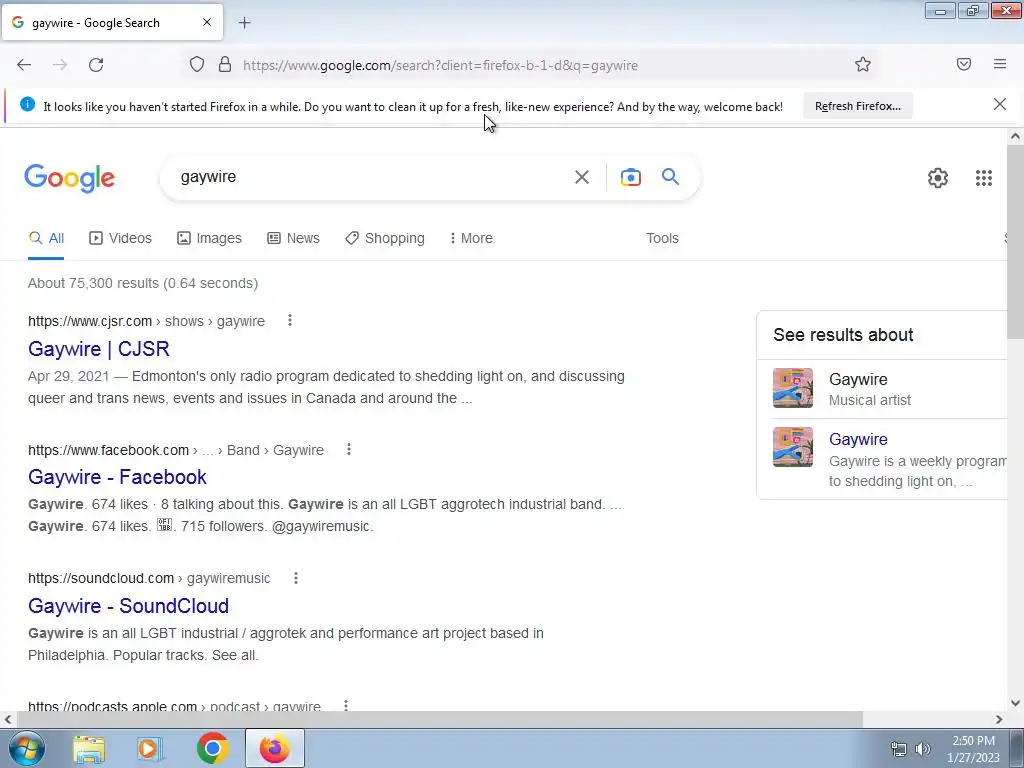Open Google quick settings gear
This screenshot has width=1024, height=768.
tap(938, 178)
